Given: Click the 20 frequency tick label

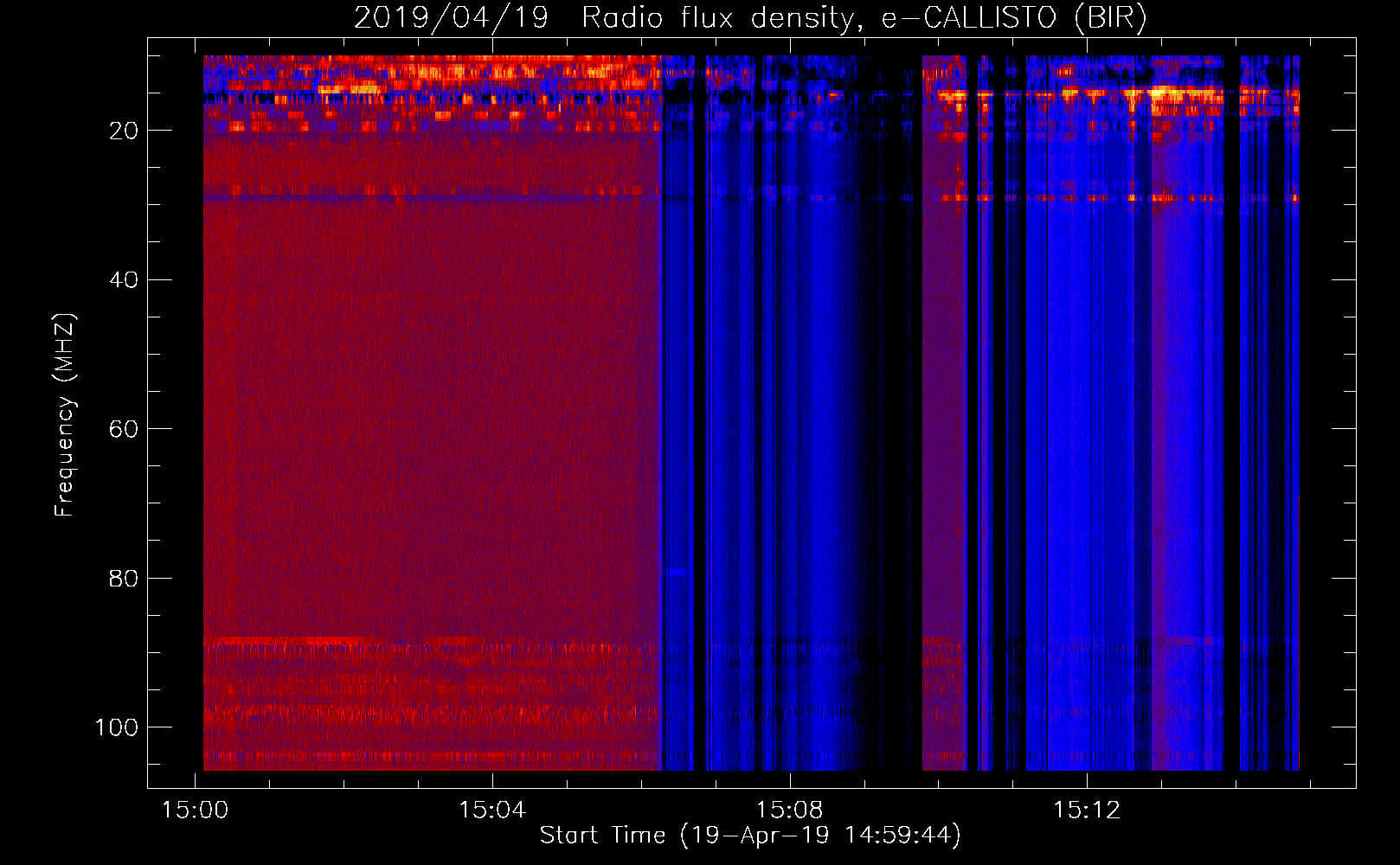Looking at the screenshot, I should click(x=124, y=131).
